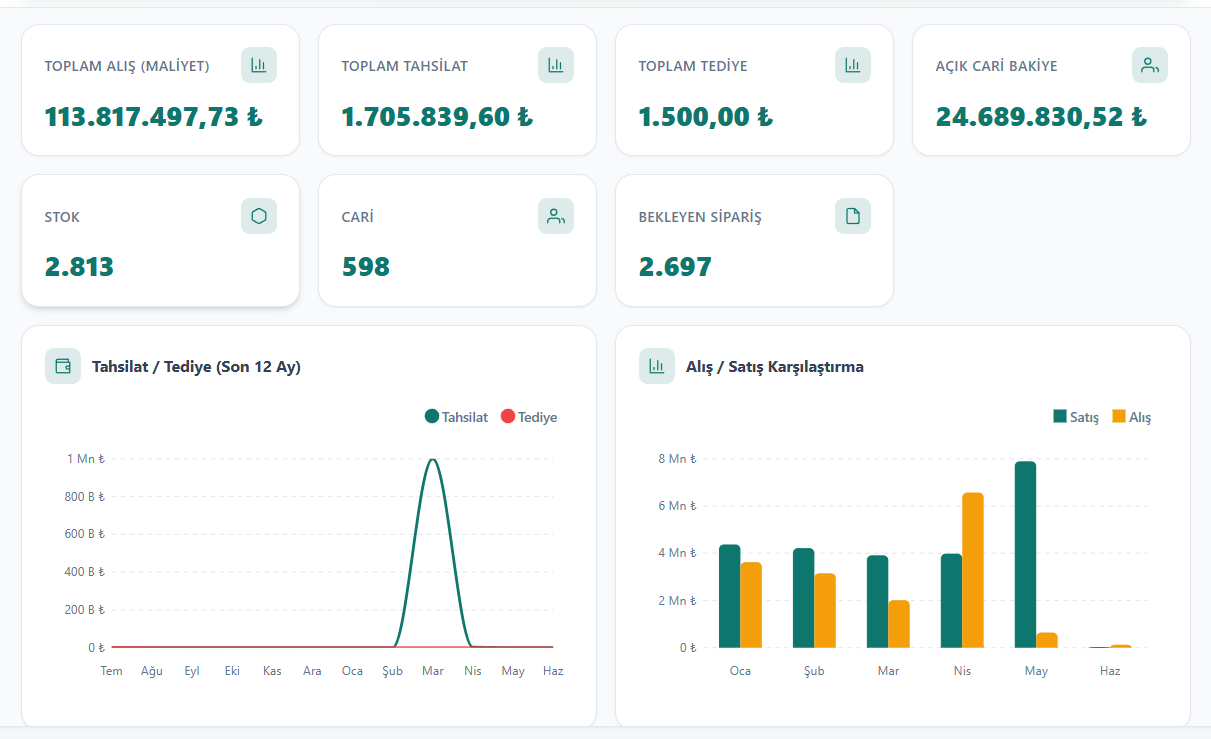Screen dimensions: 1211x739
Task: Click the chart icon on Toplam Tahsilat card
Action: tap(556, 65)
